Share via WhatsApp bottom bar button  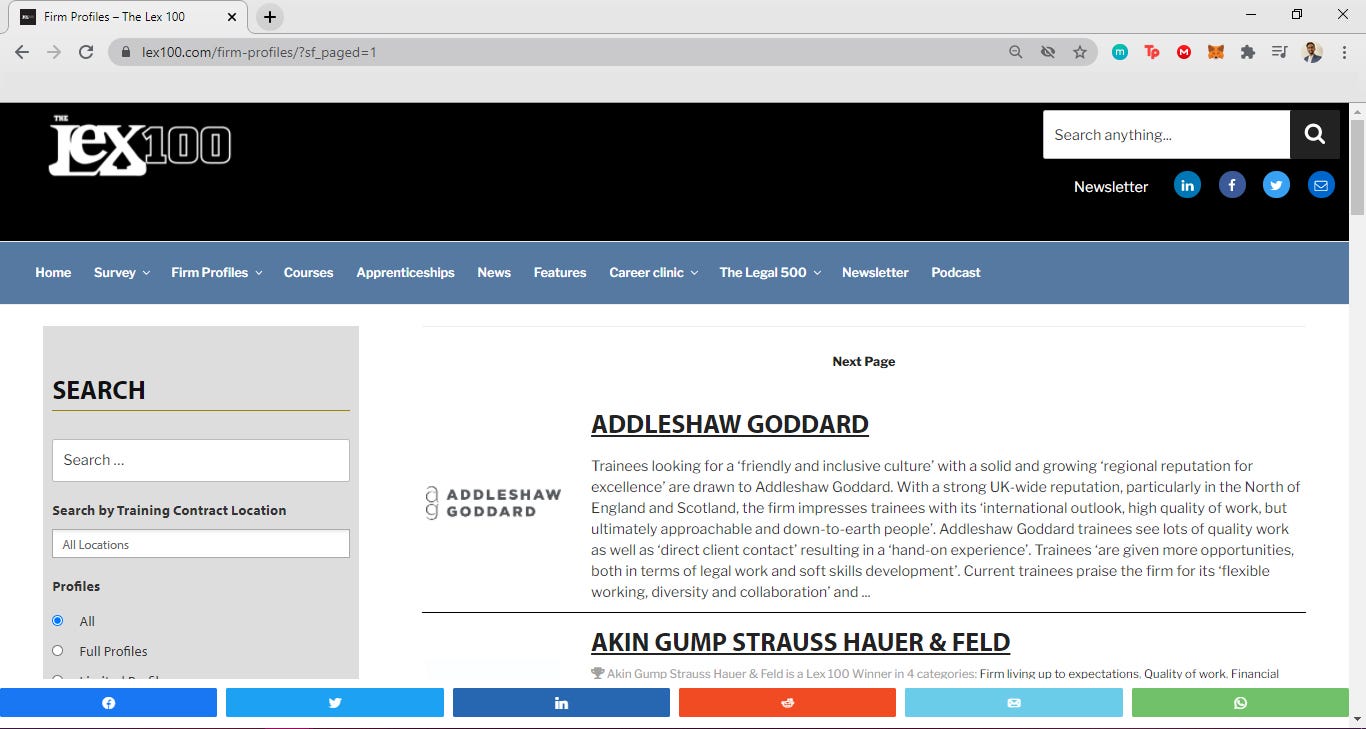coord(1240,703)
